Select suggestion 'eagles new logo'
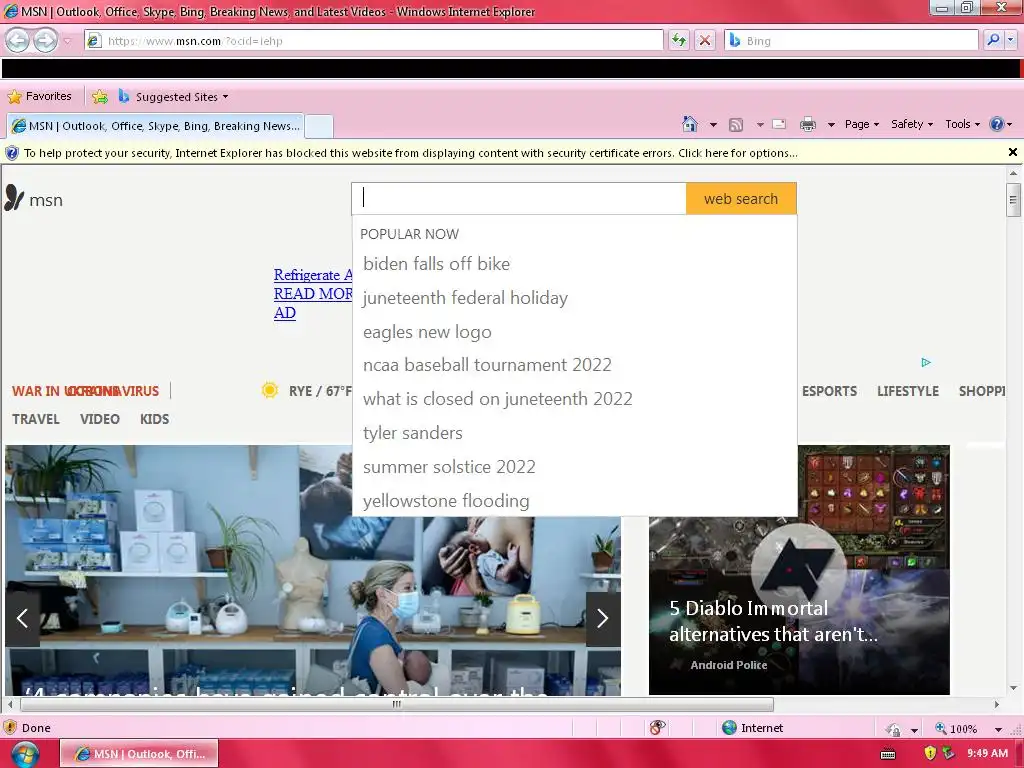Viewport: 1024px width, 768px height. [427, 332]
